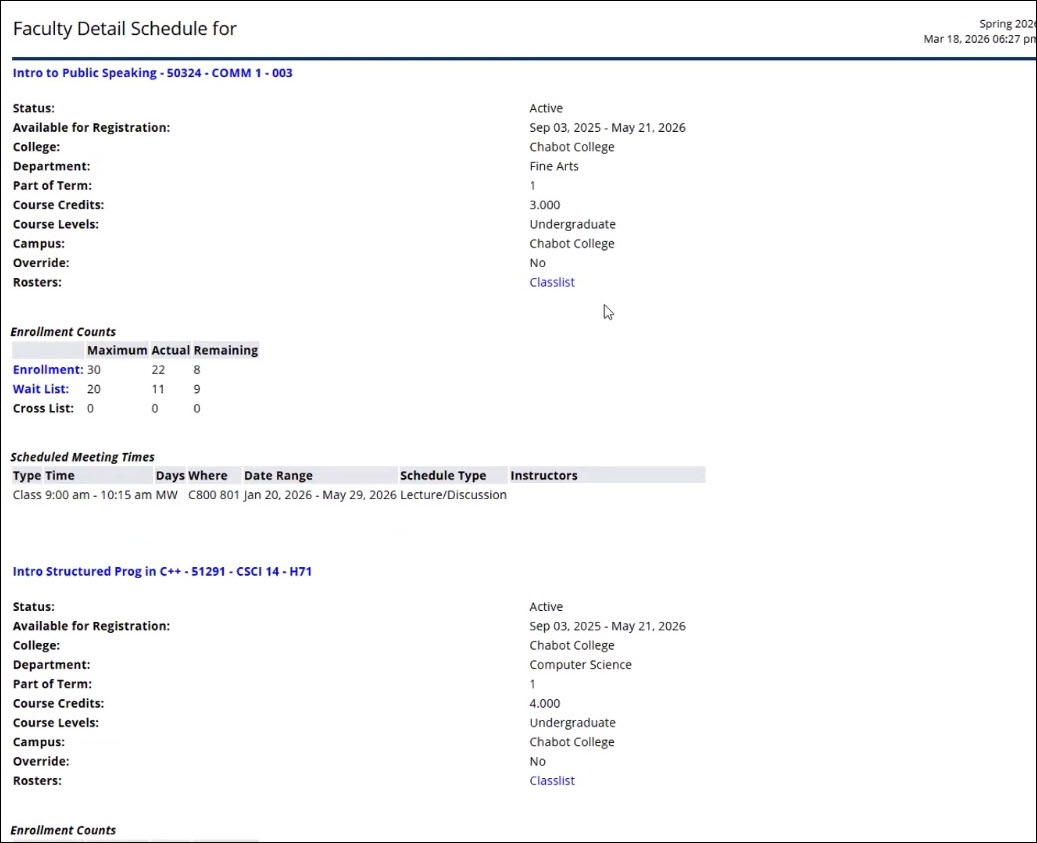Viewport: 1037px width, 843px height.
Task: Open the Classlist for COMM 1 section 003
Action: click(x=551, y=282)
